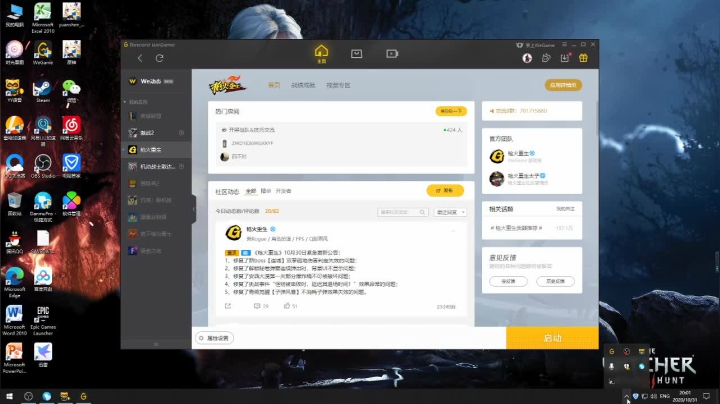Collapse the sidebar with the side handle
Image resolution: width=720 pixels, height=404 pixels.
click(193, 209)
